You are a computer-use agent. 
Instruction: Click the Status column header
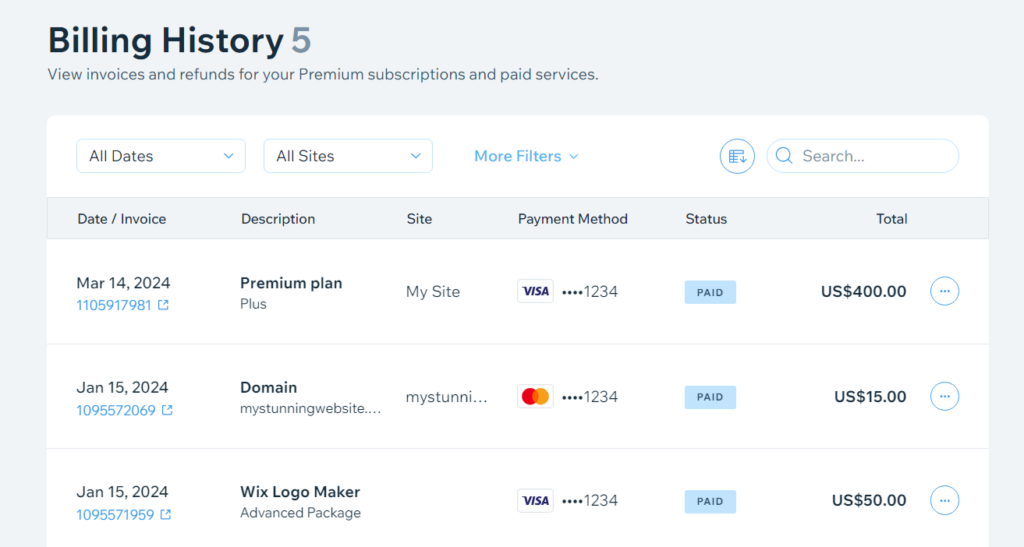(x=706, y=219)
